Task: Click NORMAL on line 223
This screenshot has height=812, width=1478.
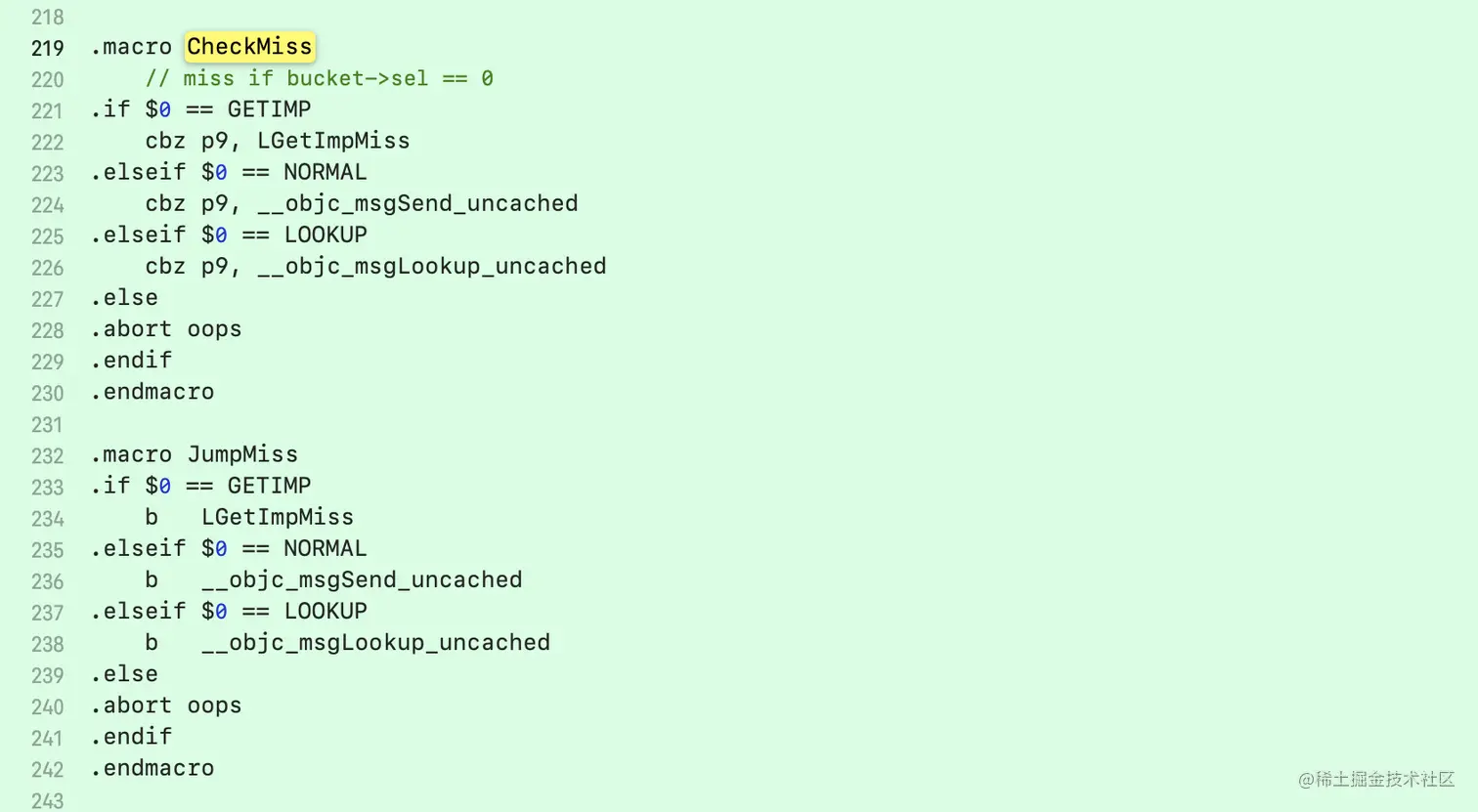Action: [x=326, y=172]
